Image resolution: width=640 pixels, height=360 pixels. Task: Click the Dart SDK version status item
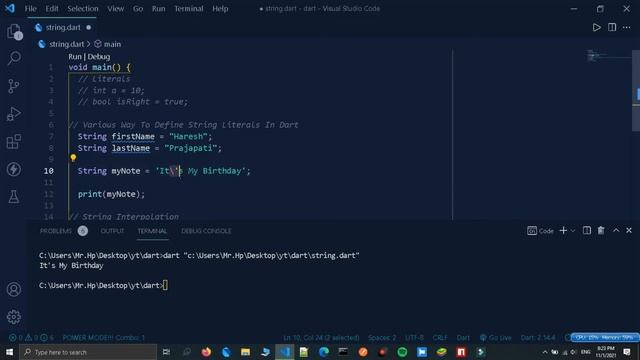(538, 338)
